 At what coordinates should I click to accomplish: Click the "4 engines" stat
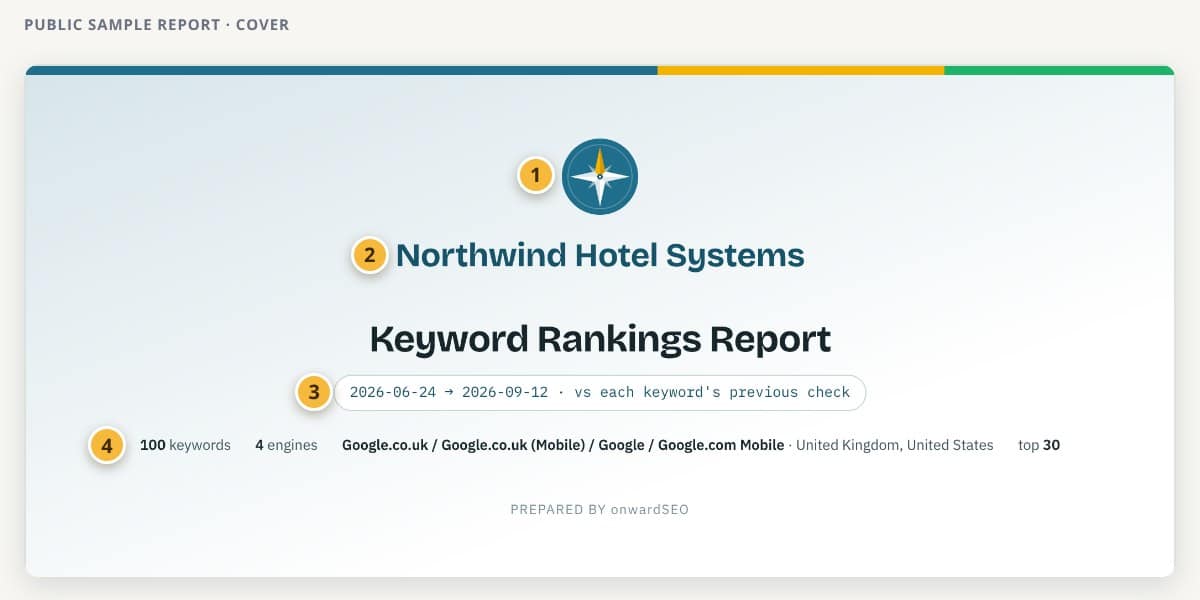coord(286,445)
